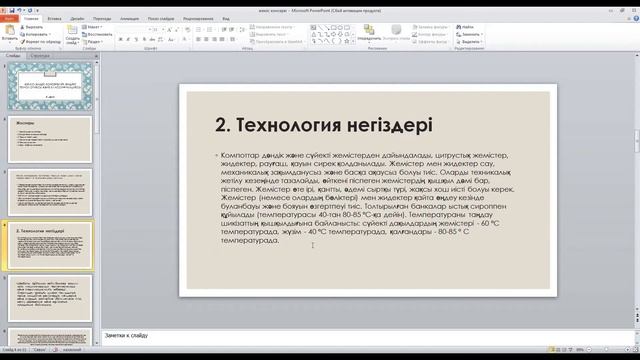Viewport: 640px width, 360px height.
Task: Open the shape fill color dropdown
Action: click(x=430, y=27)
